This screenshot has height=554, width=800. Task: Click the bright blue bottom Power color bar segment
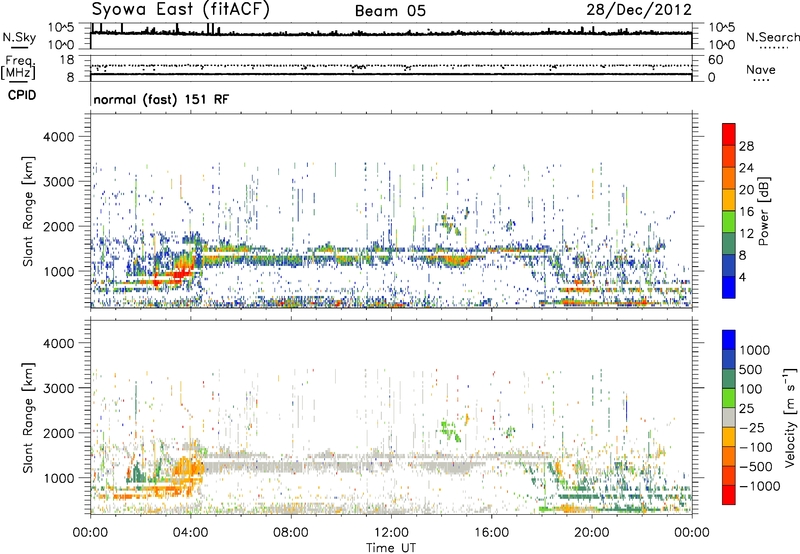729,287
